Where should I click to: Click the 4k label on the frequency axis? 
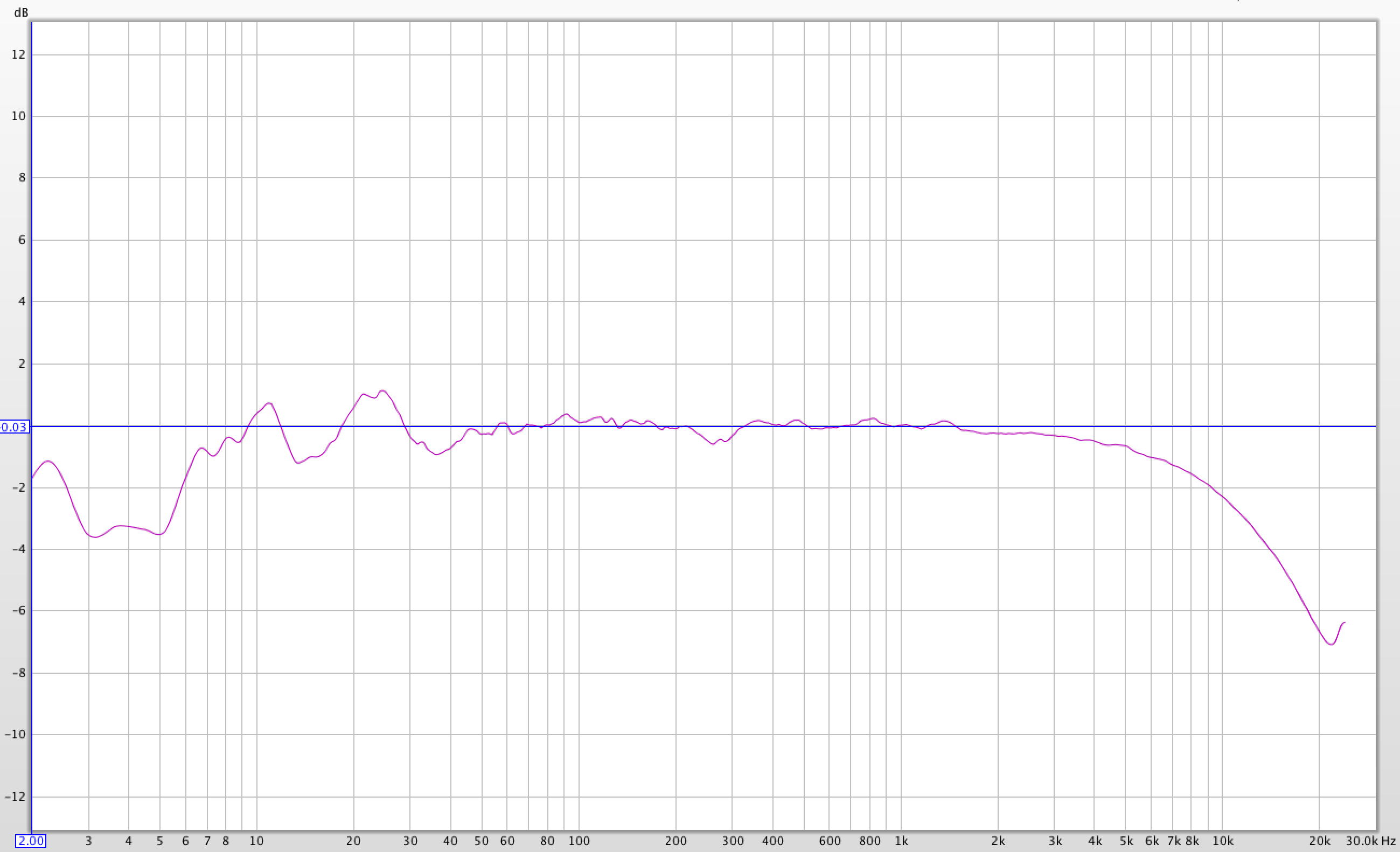point(1096,841)
